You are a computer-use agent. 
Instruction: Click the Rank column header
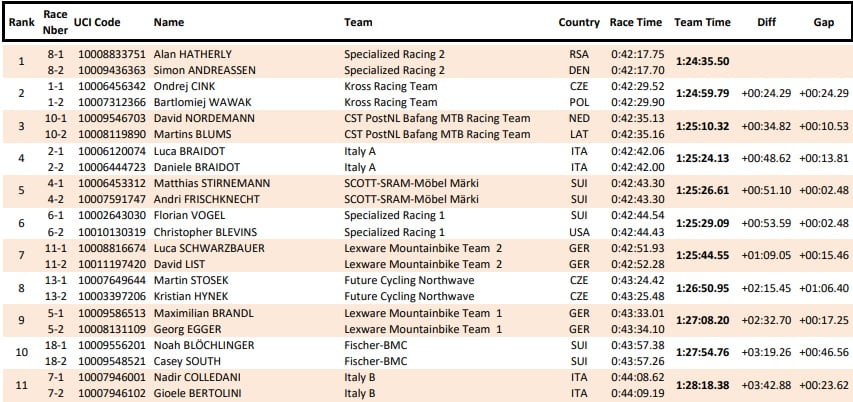click(x=21, y=22)
